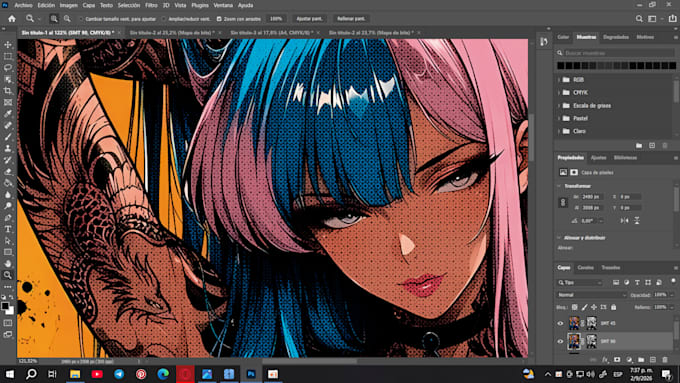
Task: Toggle 'Zoom con arrastre' checkbox
Action: click(x=219, y=19)
